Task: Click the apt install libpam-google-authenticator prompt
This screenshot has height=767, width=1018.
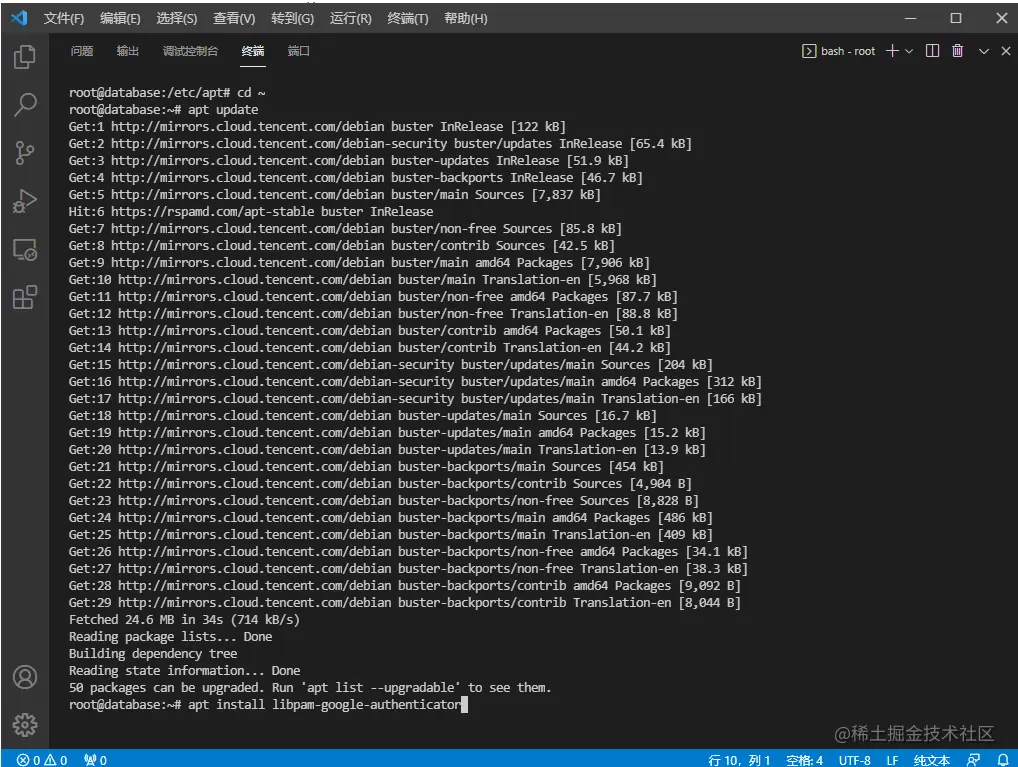Action: [x=267, y=704]
